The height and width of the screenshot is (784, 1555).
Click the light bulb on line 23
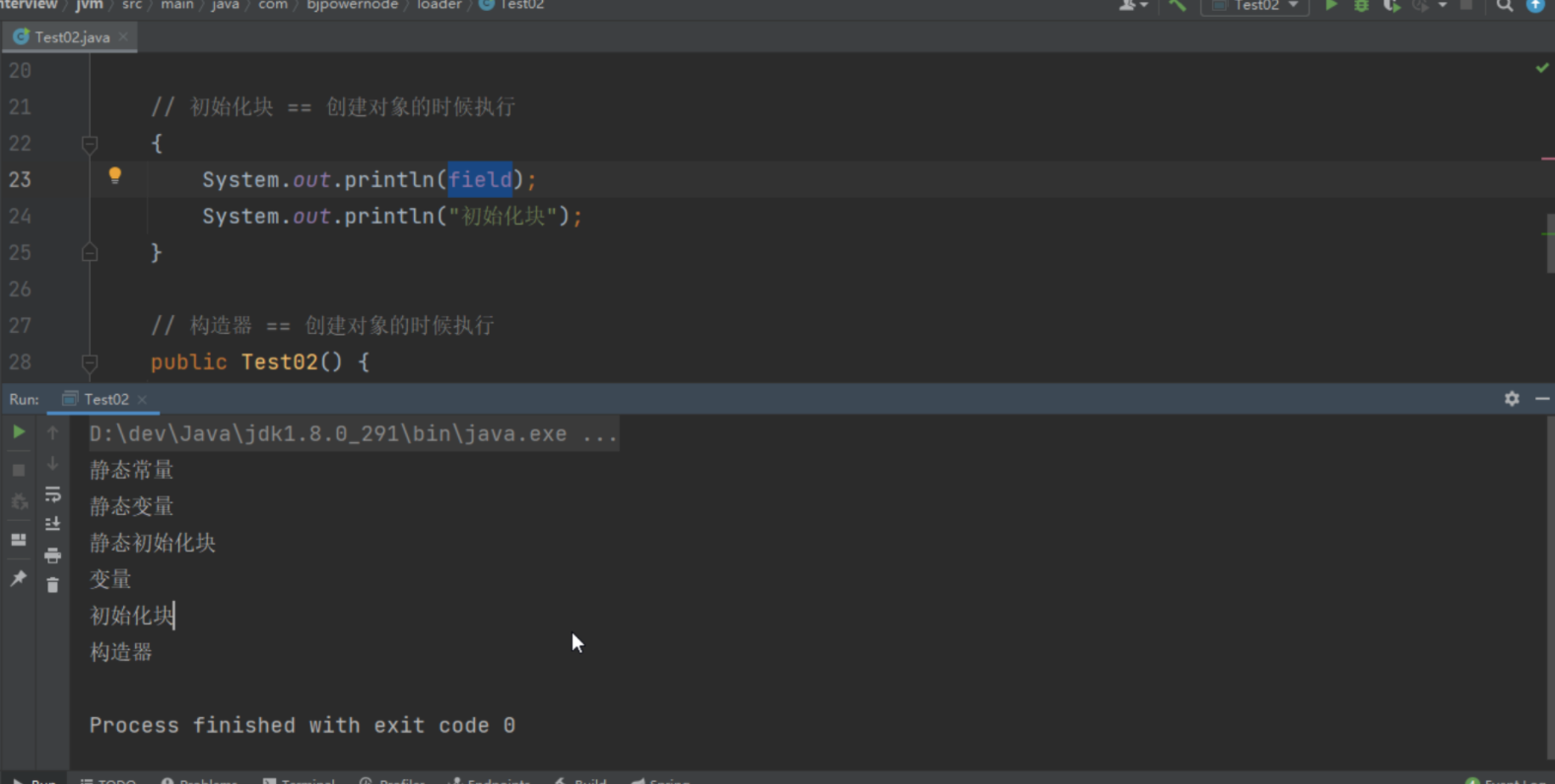pos(115,176)
